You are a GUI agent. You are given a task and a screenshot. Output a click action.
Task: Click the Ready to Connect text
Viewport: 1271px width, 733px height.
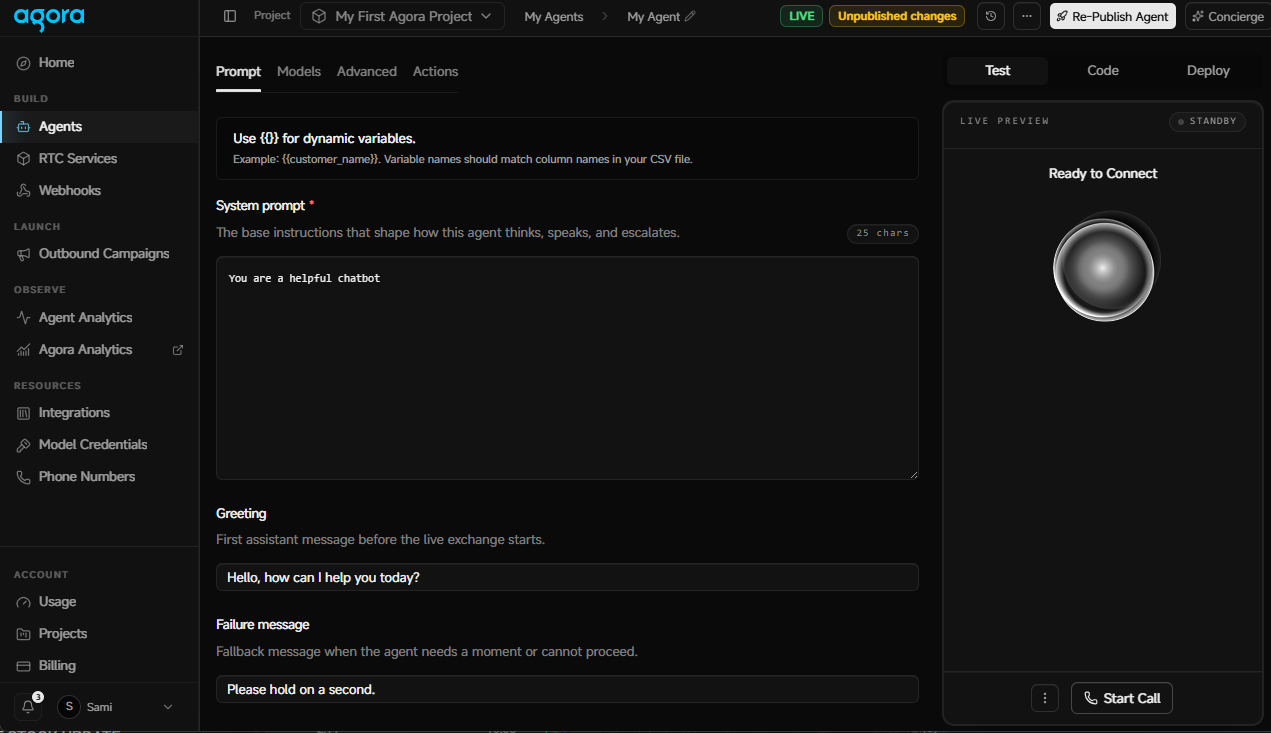pyautogui.click(x=1103, y=173)
